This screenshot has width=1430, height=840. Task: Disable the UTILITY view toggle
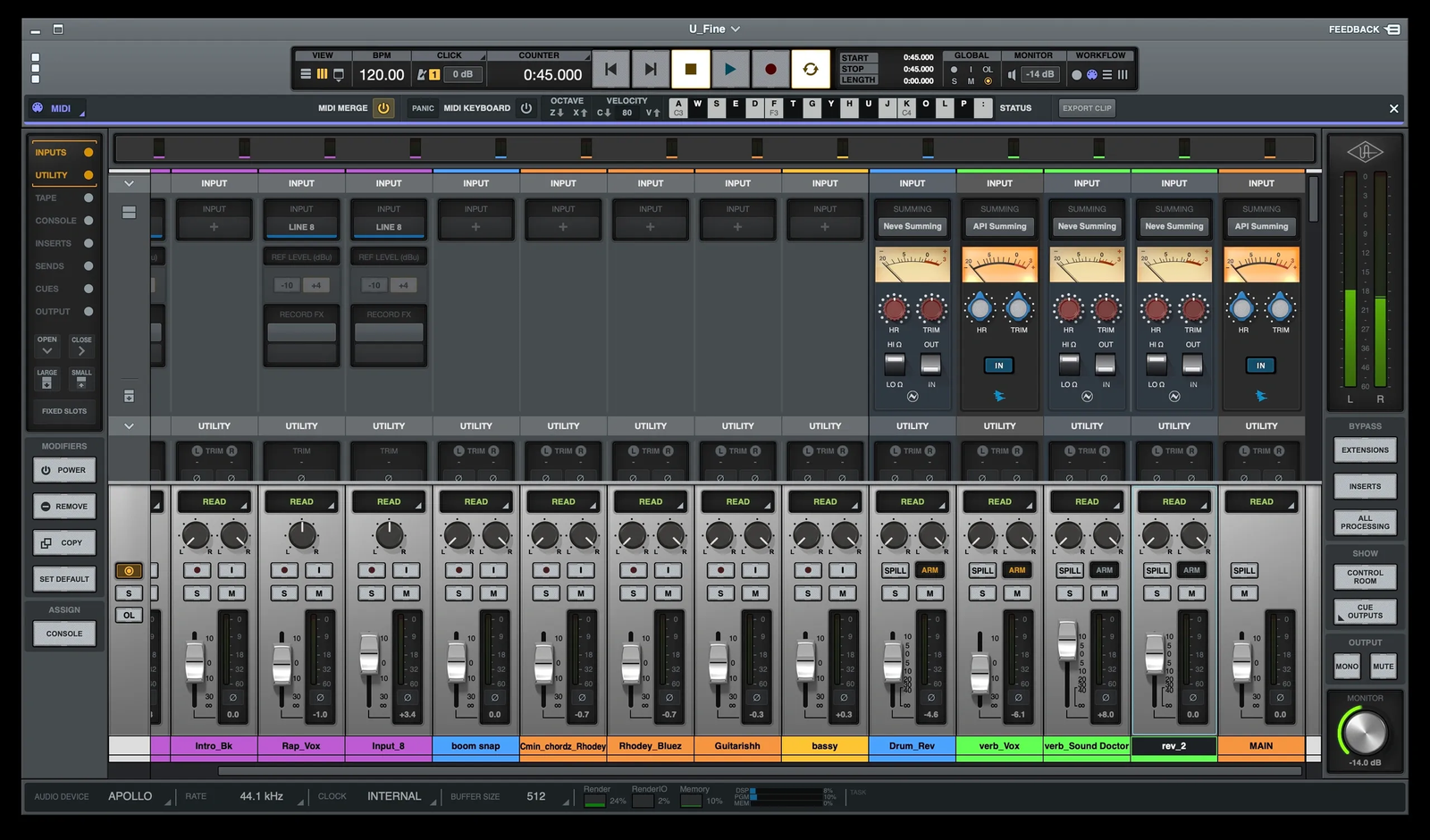(x=88, y=175)
